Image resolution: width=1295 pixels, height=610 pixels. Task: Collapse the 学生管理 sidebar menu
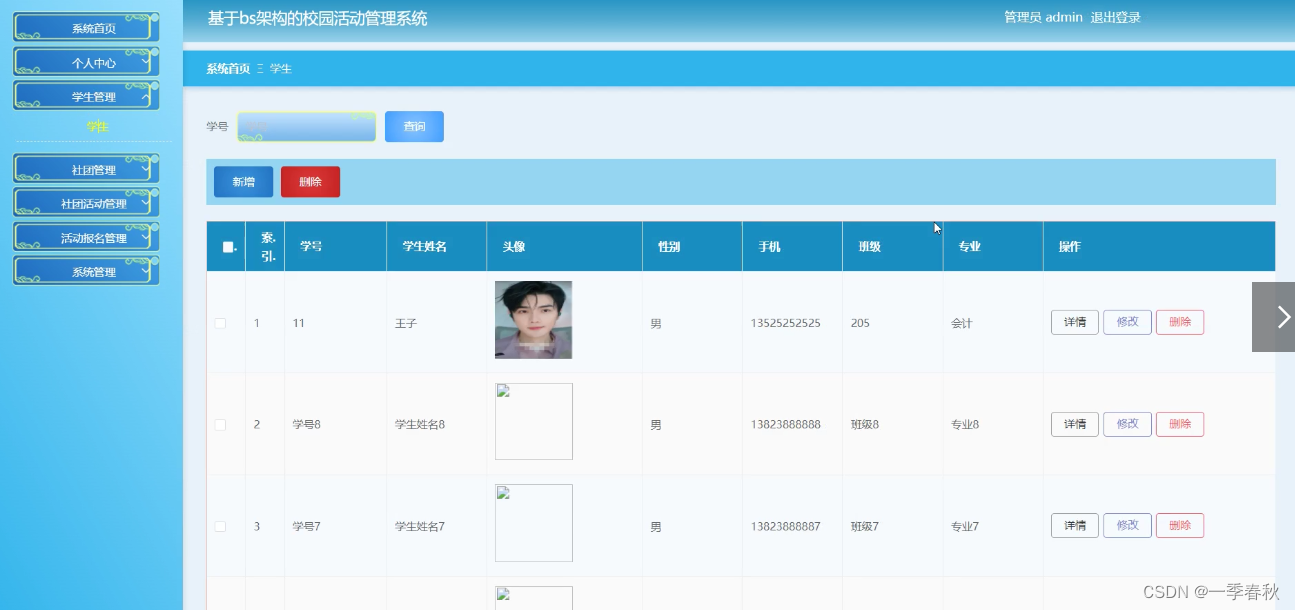click(86, 96)
